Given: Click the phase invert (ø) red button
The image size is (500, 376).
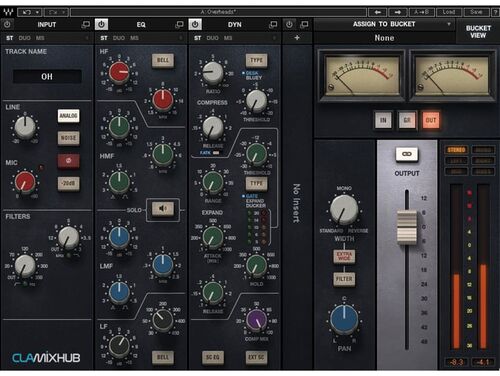Looking at the screenshot, I should [68, 160].
